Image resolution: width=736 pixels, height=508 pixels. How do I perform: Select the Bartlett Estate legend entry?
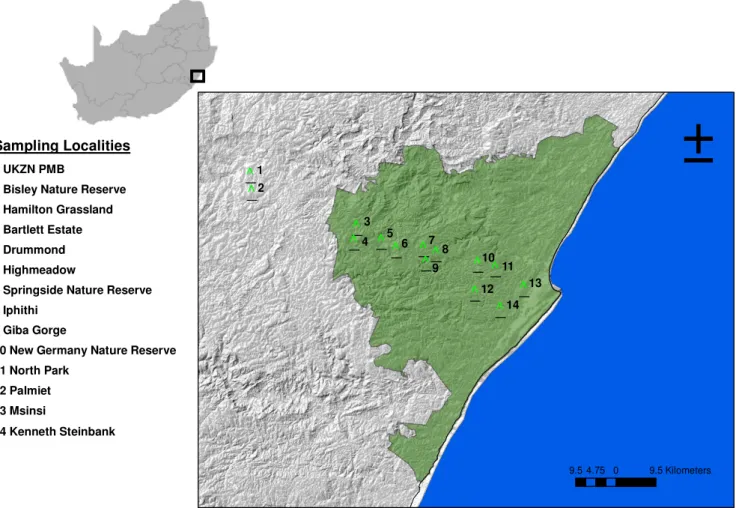click(43, 230)
